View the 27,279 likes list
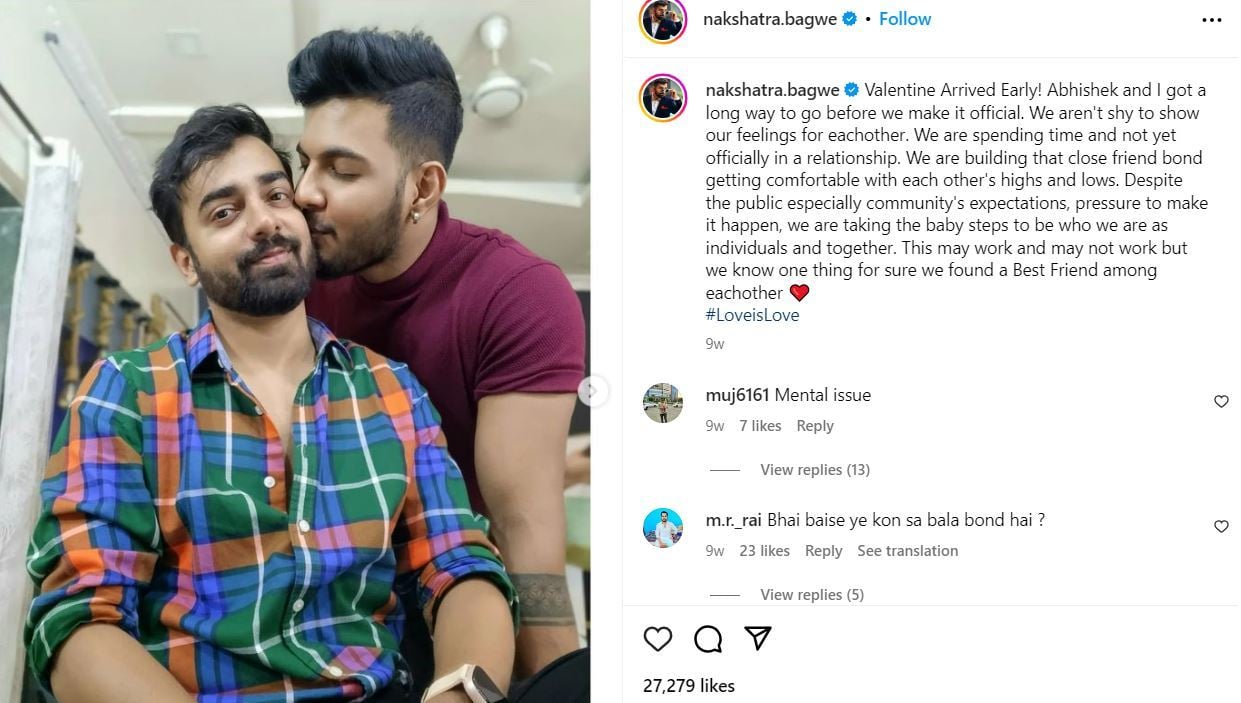 point(689,686)
